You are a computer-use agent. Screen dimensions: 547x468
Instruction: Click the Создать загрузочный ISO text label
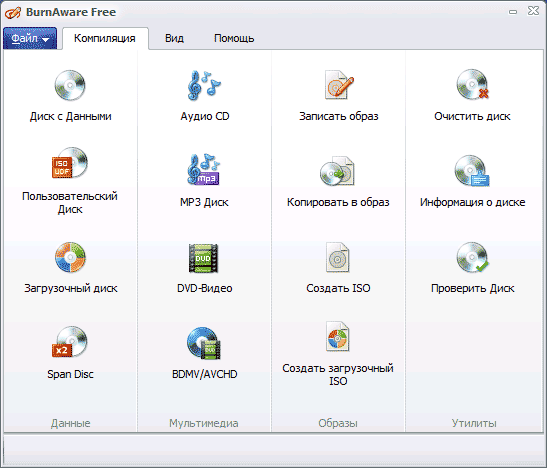click(x=338, y=375)
